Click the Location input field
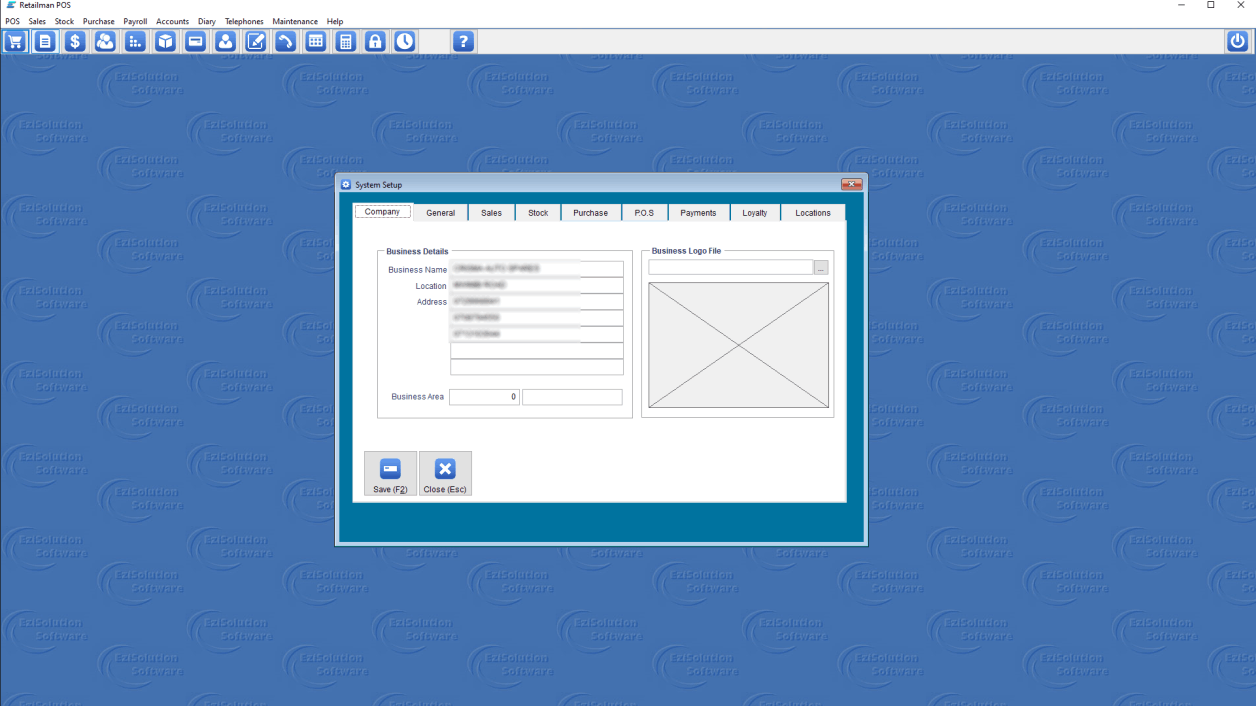Viewport: 1256px width, 706px height. (536, 285)
